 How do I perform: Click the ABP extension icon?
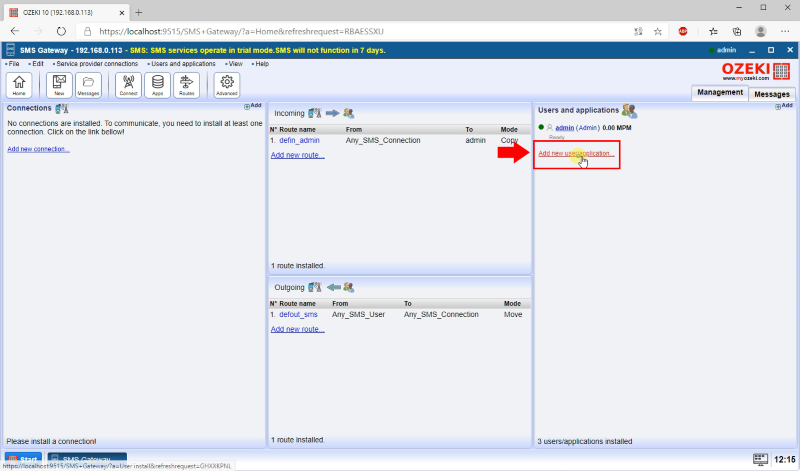pyautogui.click(x=683, y=32)
